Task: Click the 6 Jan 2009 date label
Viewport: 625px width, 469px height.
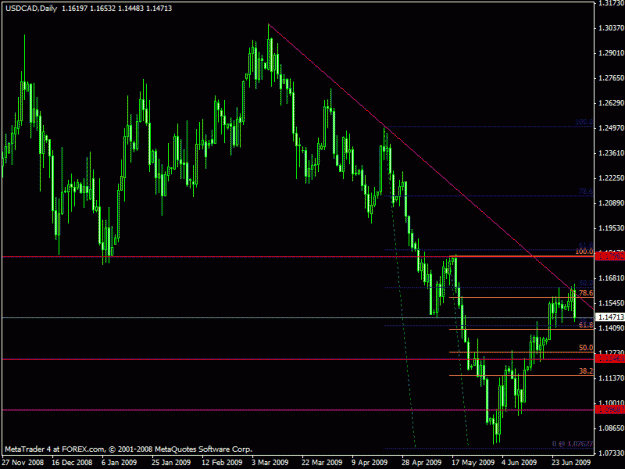Action: pyautogui.click(x=119, y=463)
